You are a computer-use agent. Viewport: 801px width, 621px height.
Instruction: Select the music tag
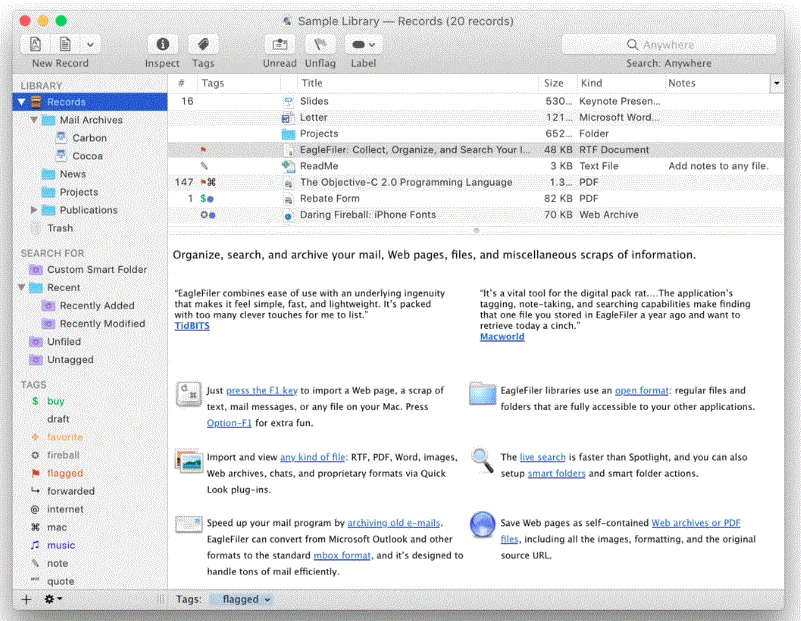[61, 545]
